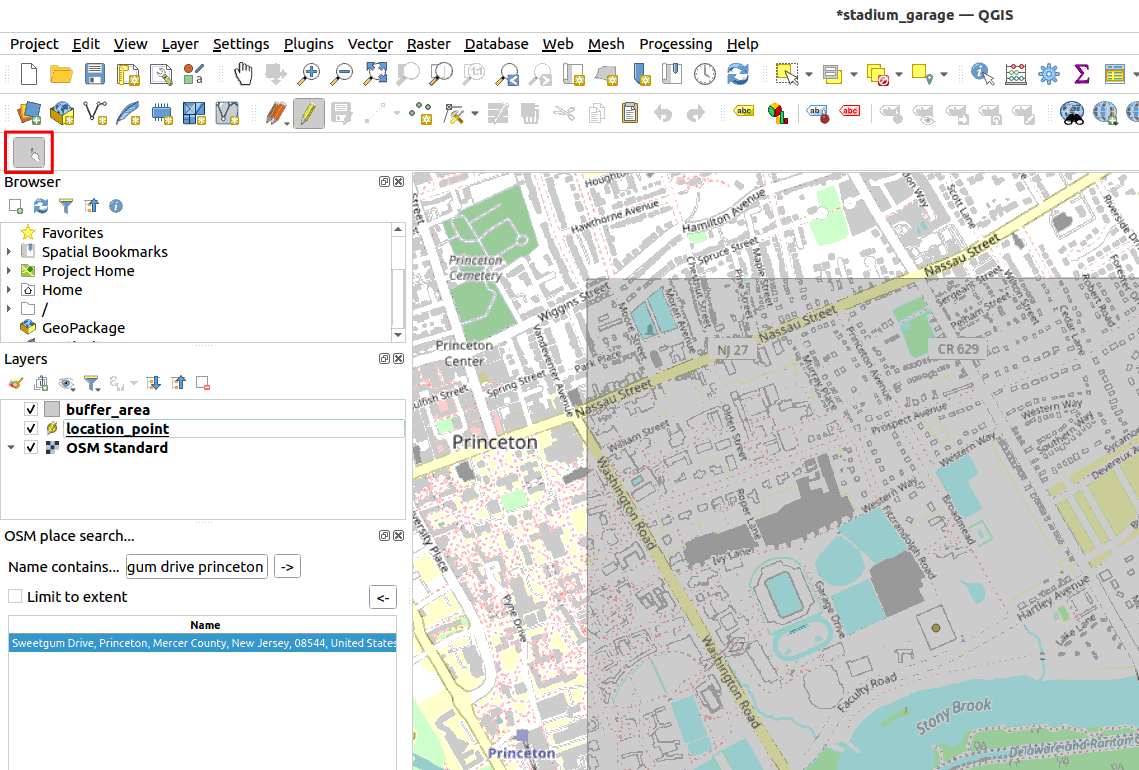
Task: Open the Processing Toolbox gear icon
Action: click(x=1048, y=74)
